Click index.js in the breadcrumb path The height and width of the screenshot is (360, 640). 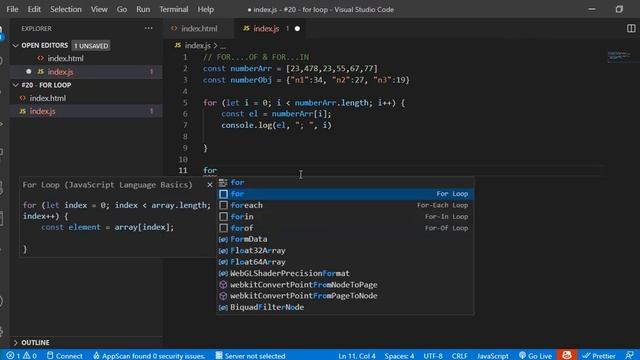(x=198, y=46)
